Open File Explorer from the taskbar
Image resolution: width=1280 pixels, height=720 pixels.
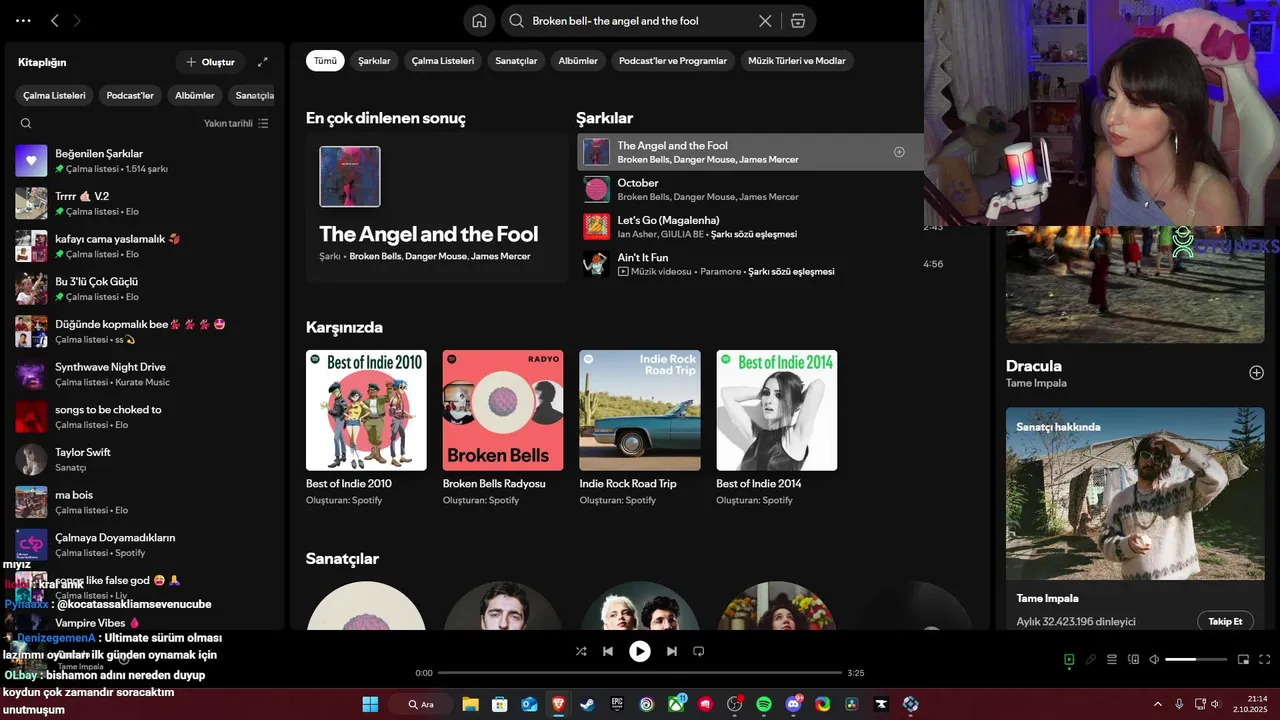[x=470, y=704]
